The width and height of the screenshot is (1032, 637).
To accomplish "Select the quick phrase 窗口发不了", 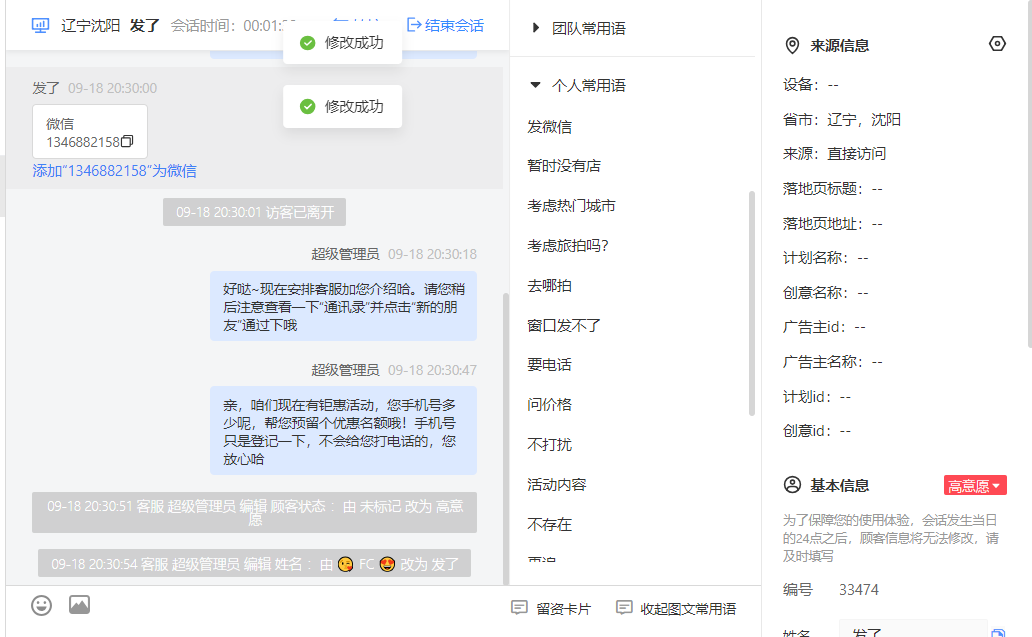I will pos(564,326).
